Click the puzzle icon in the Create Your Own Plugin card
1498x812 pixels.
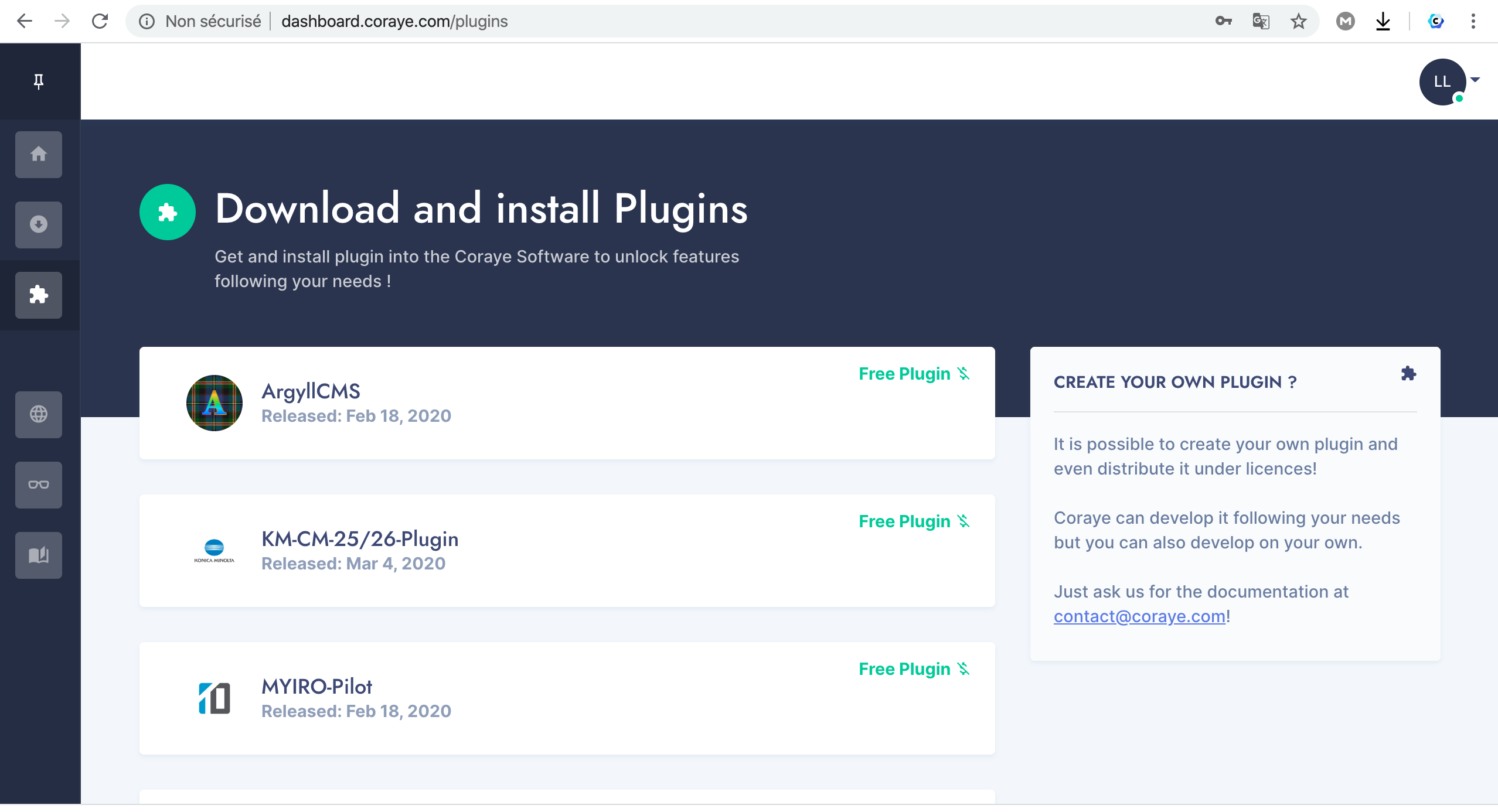(x=1409, y=374)
